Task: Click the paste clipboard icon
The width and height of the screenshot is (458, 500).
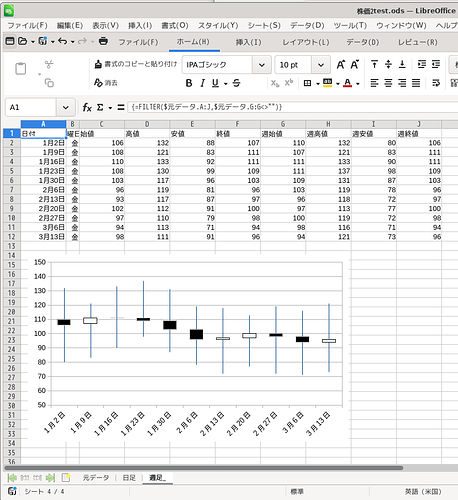Action: coord(21,69)
